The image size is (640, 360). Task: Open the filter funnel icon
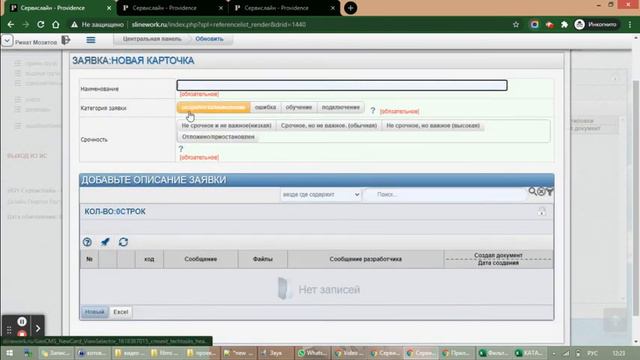[550, 191]
